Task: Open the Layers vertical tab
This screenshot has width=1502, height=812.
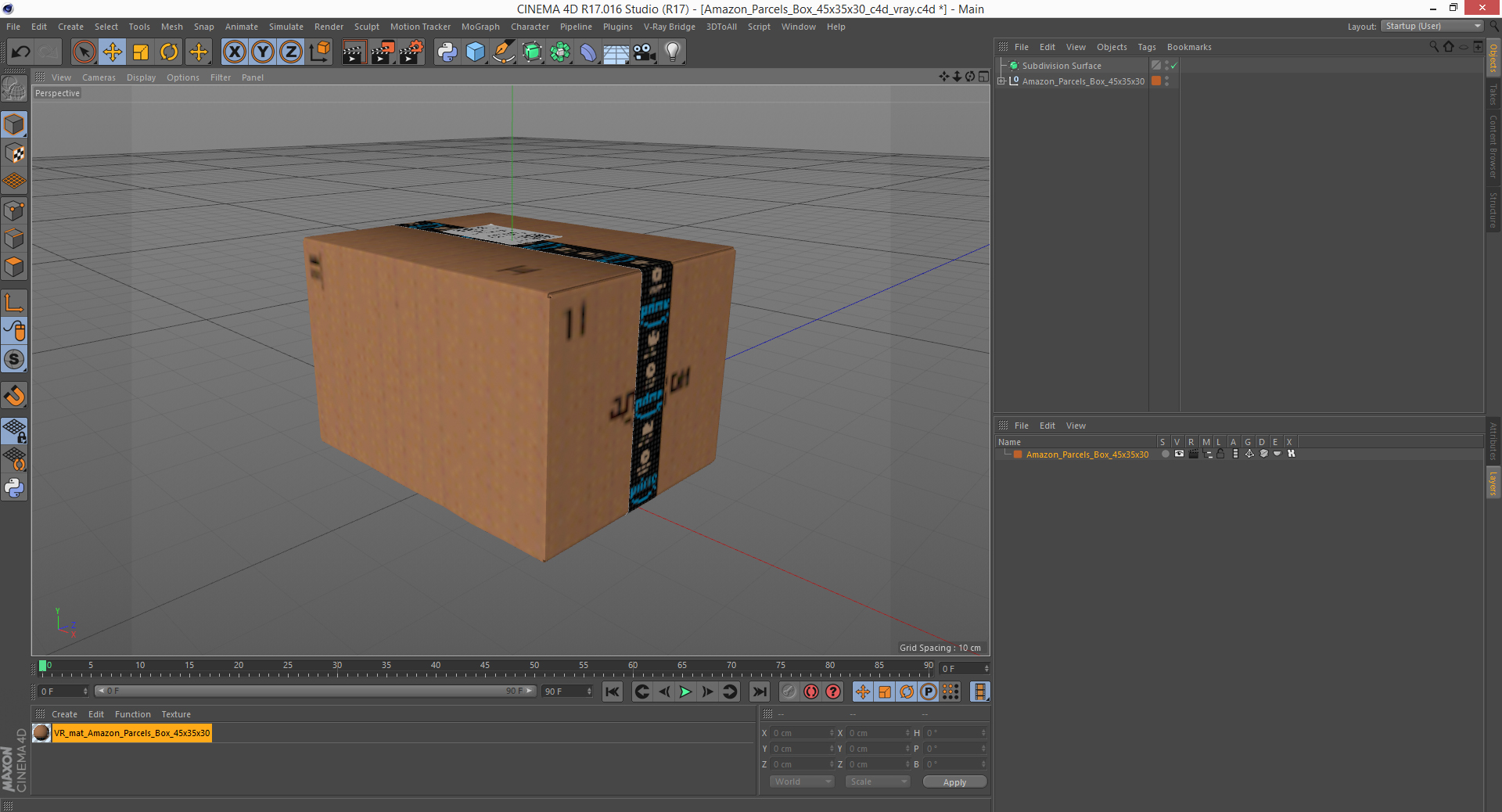Action: click(1493, 483)
